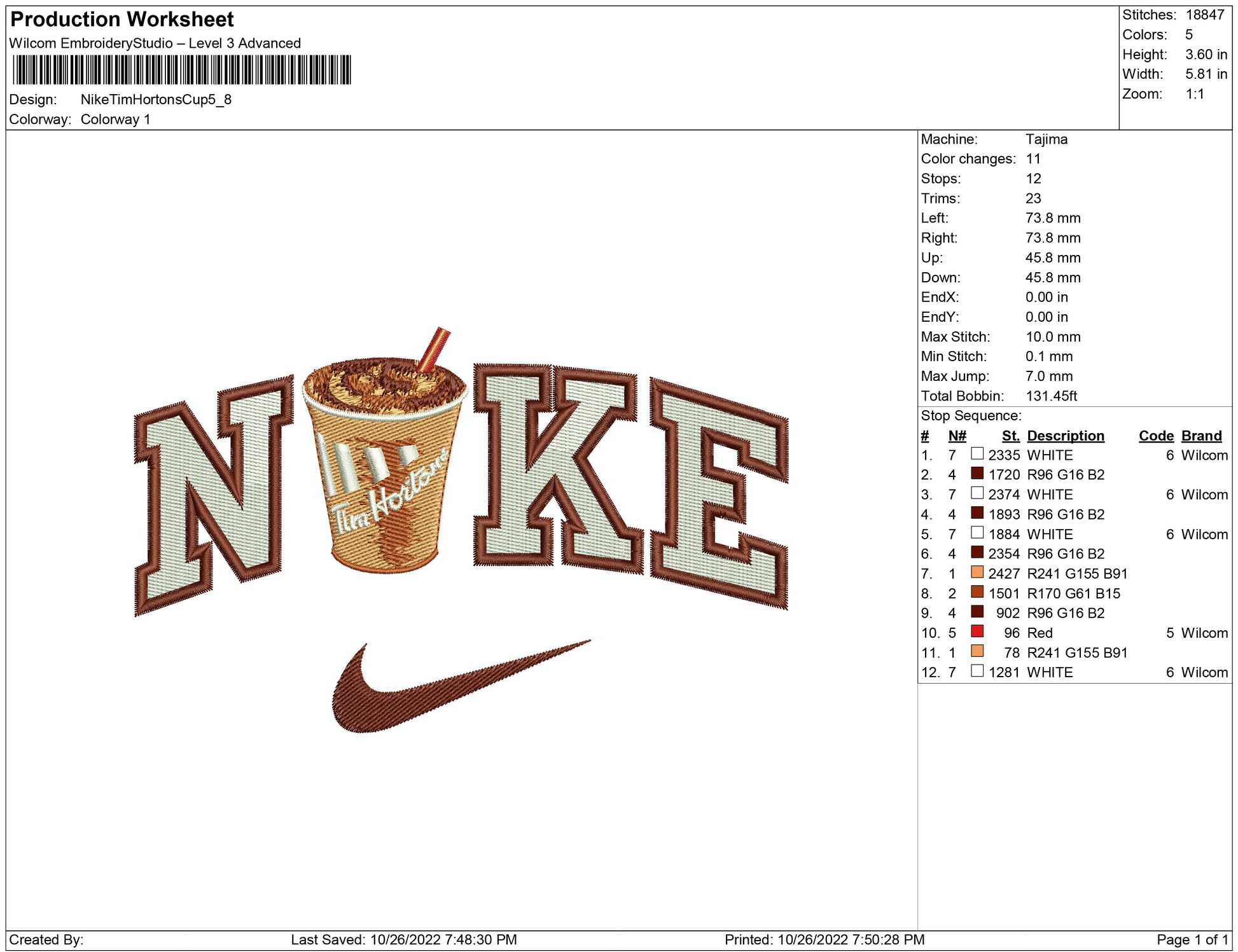Image resolution: width=1238 pixels, height=952 pixels.
Task: Click the Description column header
Action: pos(1065,436)
